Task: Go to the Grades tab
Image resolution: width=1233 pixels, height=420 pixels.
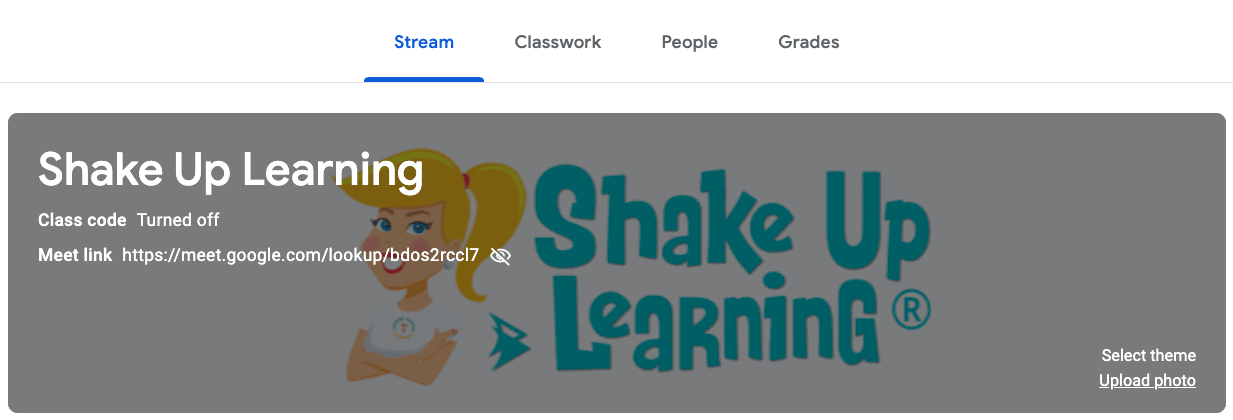Action: [x=809, y=42]
